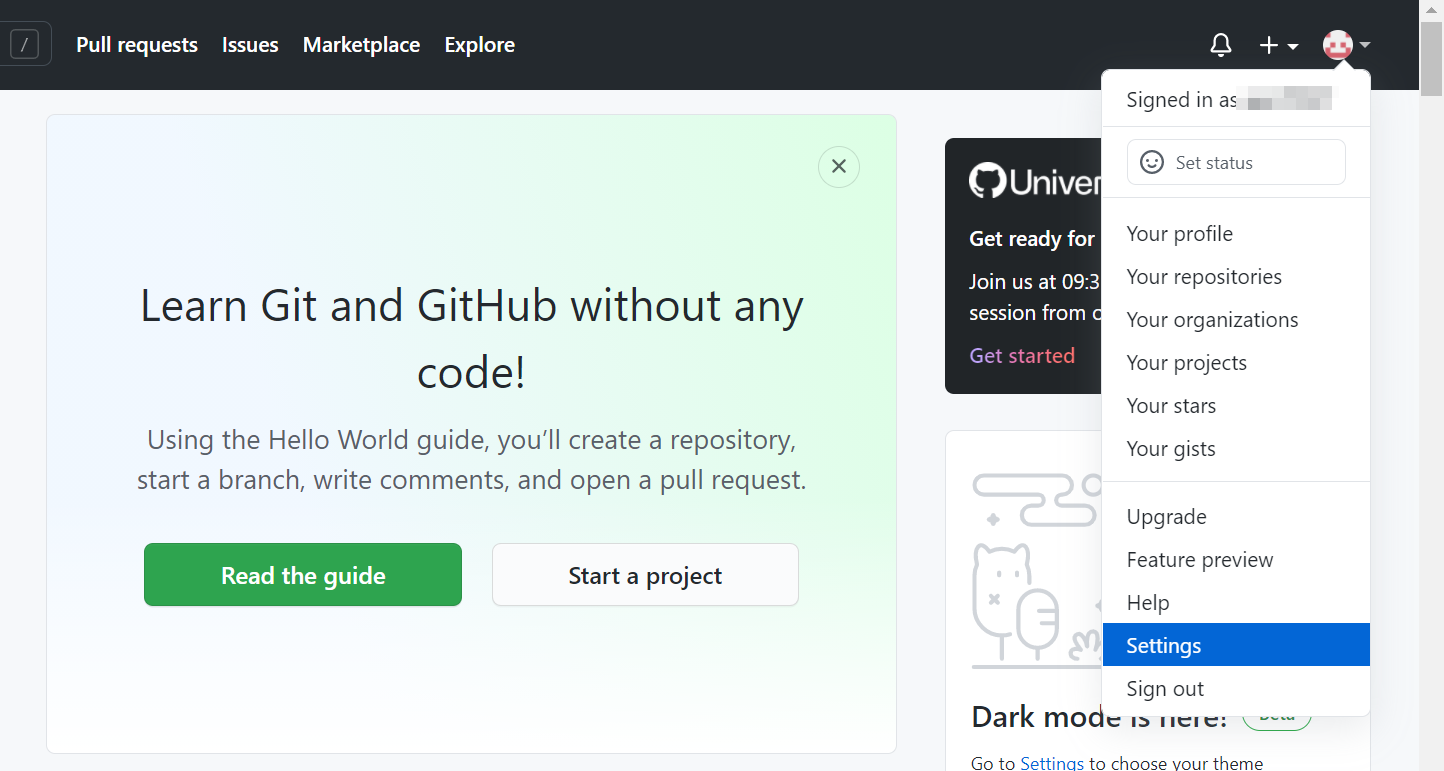Go to Marketplace in top navigation
This screenshot has width=1444, height=771.
click(361, 45)
